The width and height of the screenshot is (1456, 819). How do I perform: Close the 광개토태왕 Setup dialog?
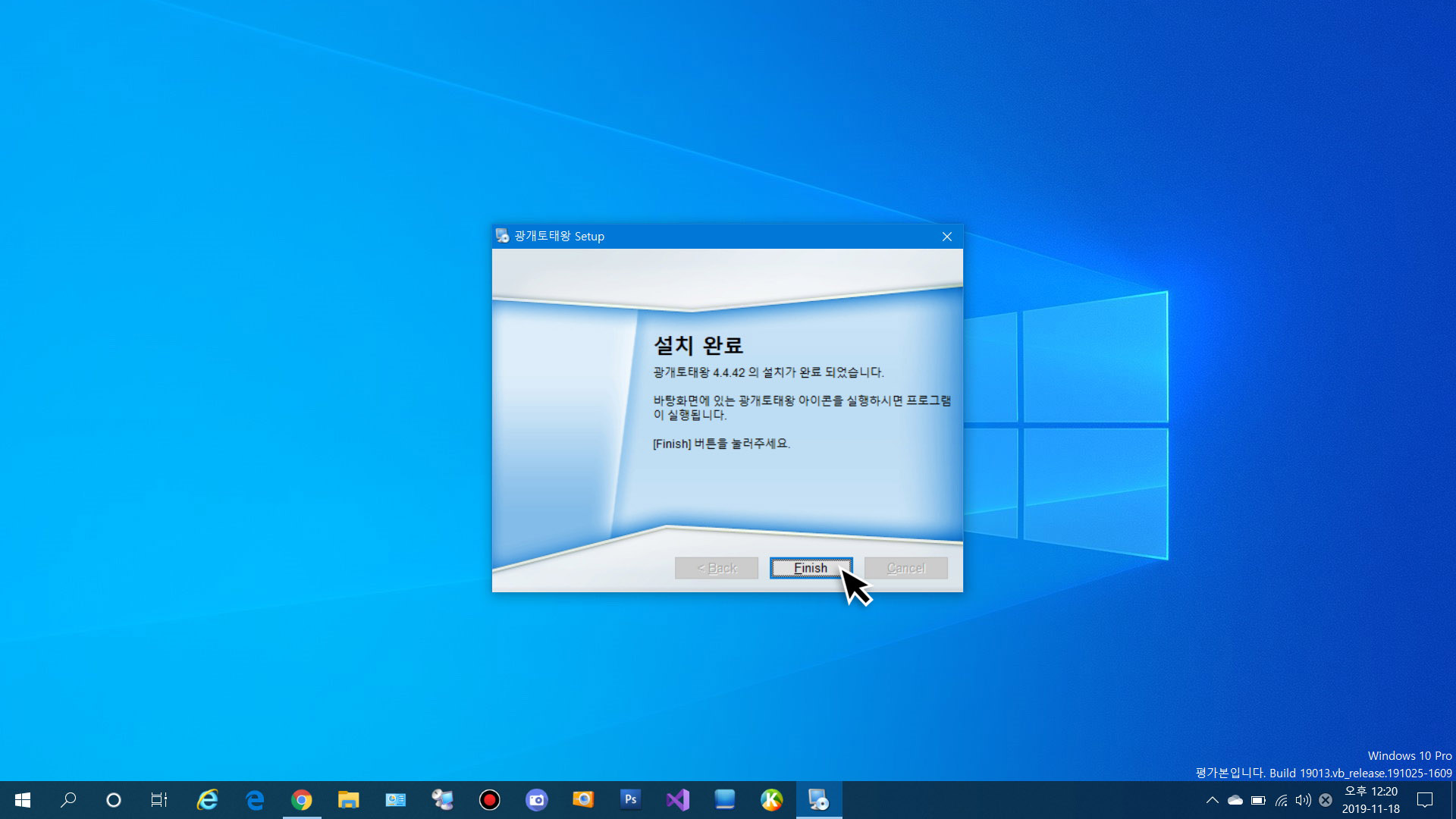tap(947, 237)
